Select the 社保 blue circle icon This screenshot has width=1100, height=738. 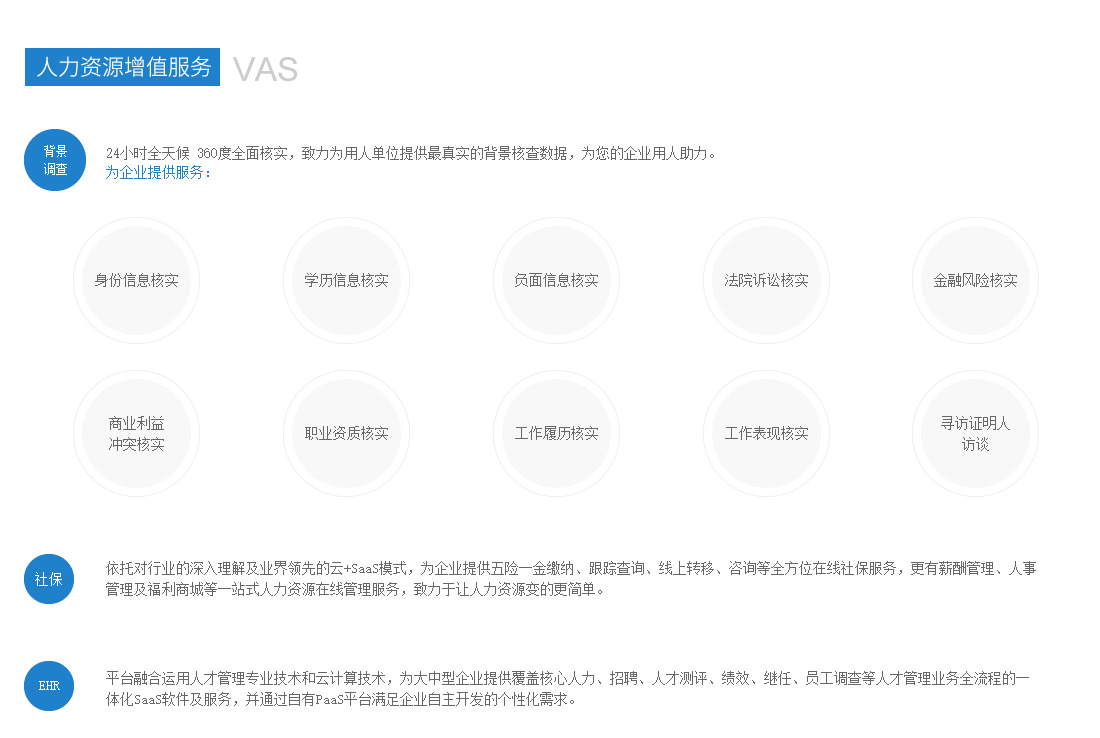49,579
